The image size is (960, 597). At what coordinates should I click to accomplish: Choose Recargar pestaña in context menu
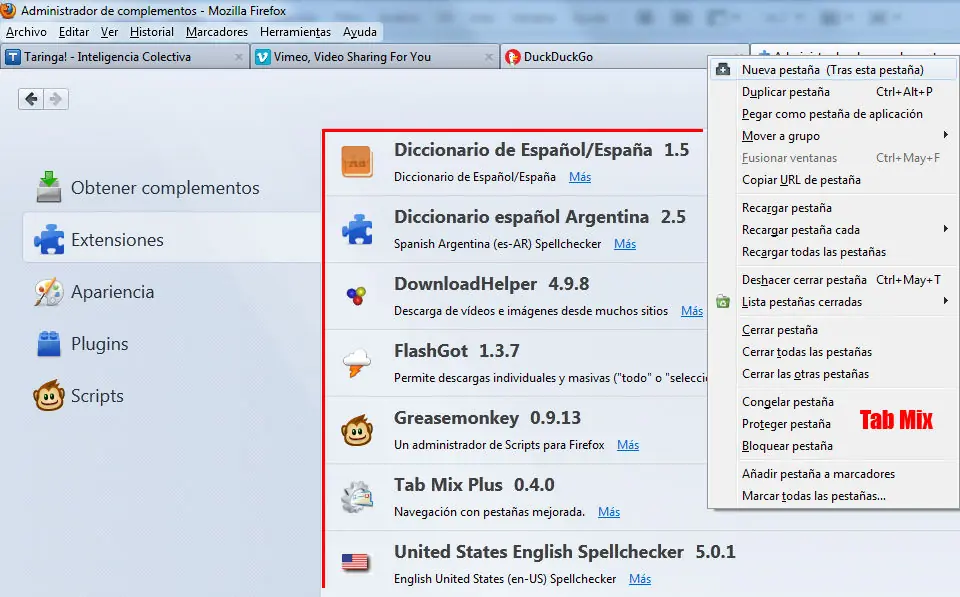[834, 208]
